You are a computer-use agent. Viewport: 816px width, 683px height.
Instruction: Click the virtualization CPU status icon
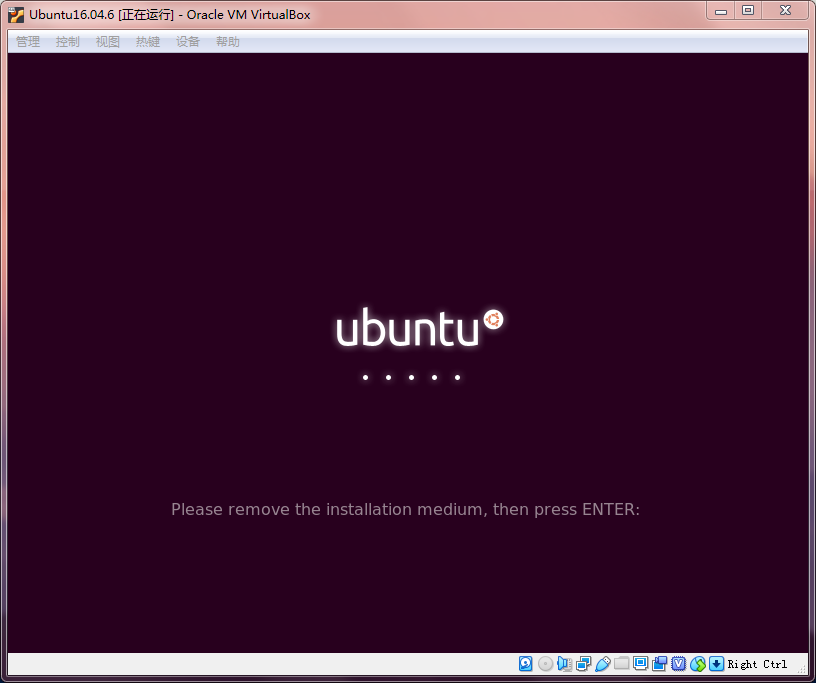coord(679,664)
